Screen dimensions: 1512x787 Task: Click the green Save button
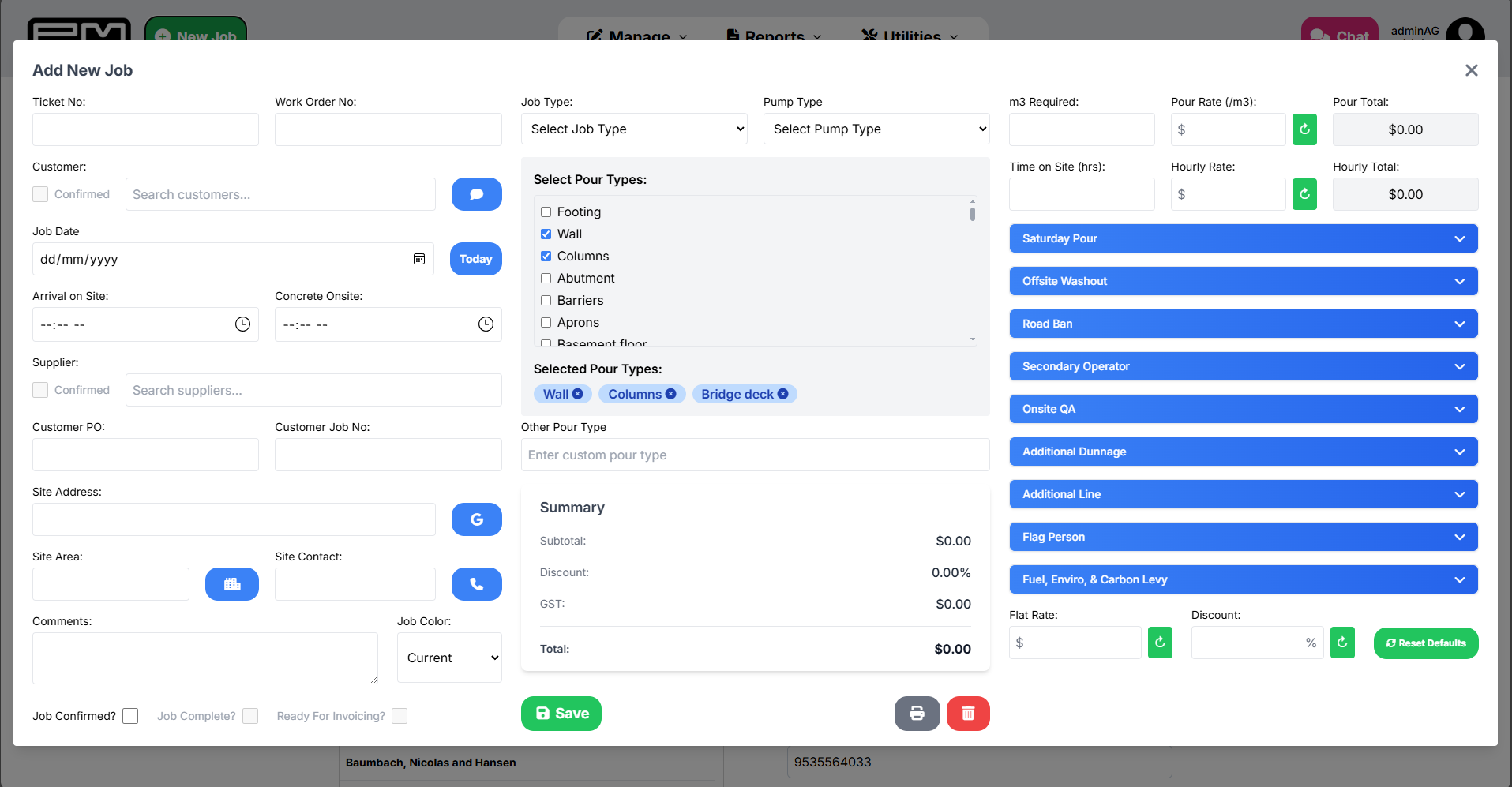coord(561,714)
